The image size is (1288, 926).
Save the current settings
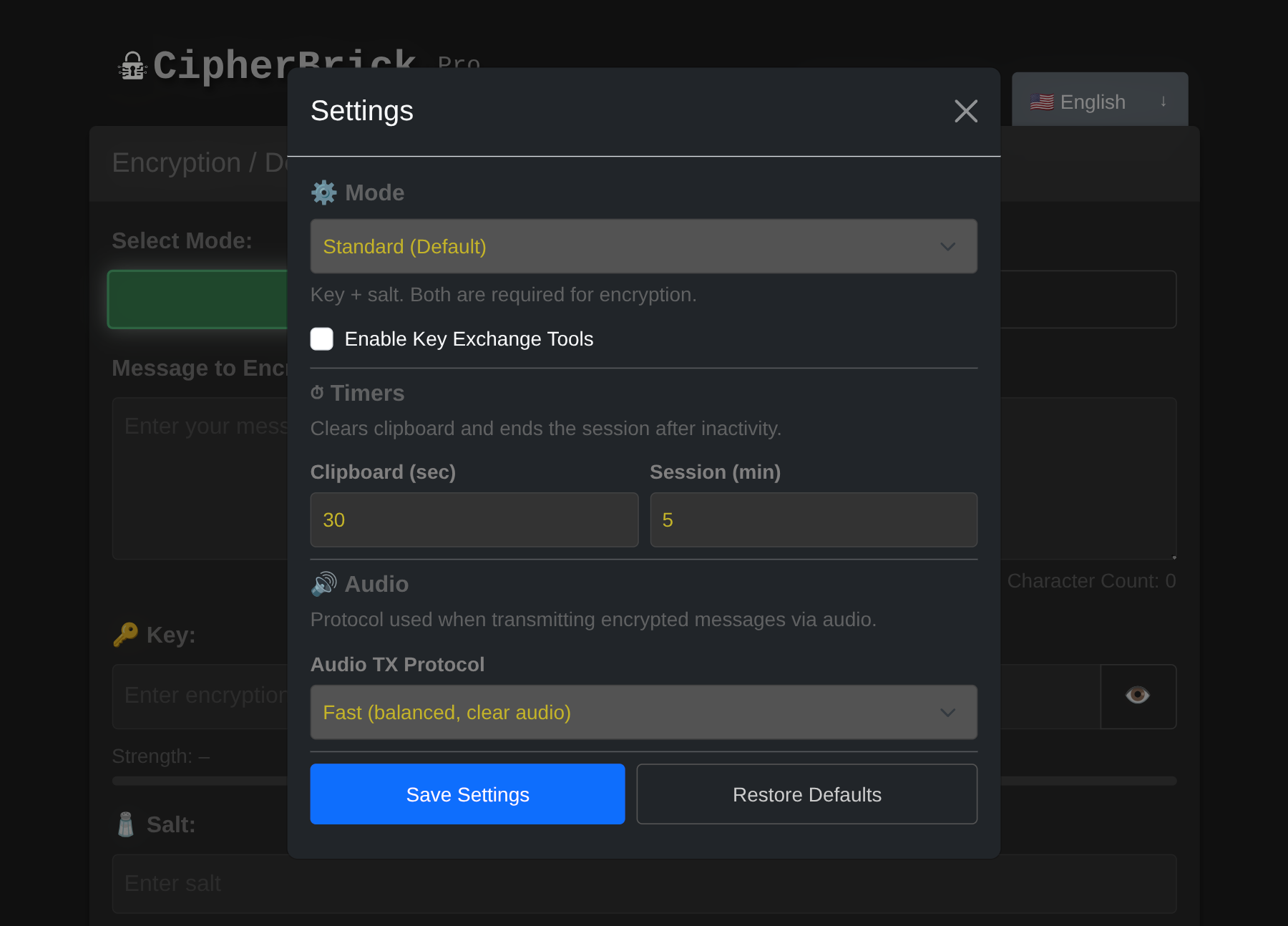[x=467, y=794]
